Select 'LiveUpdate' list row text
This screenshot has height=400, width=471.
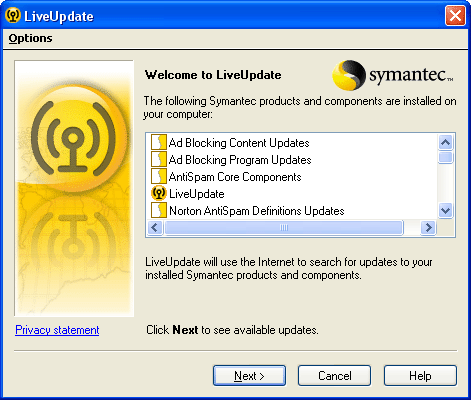click(x=197, y=194)
